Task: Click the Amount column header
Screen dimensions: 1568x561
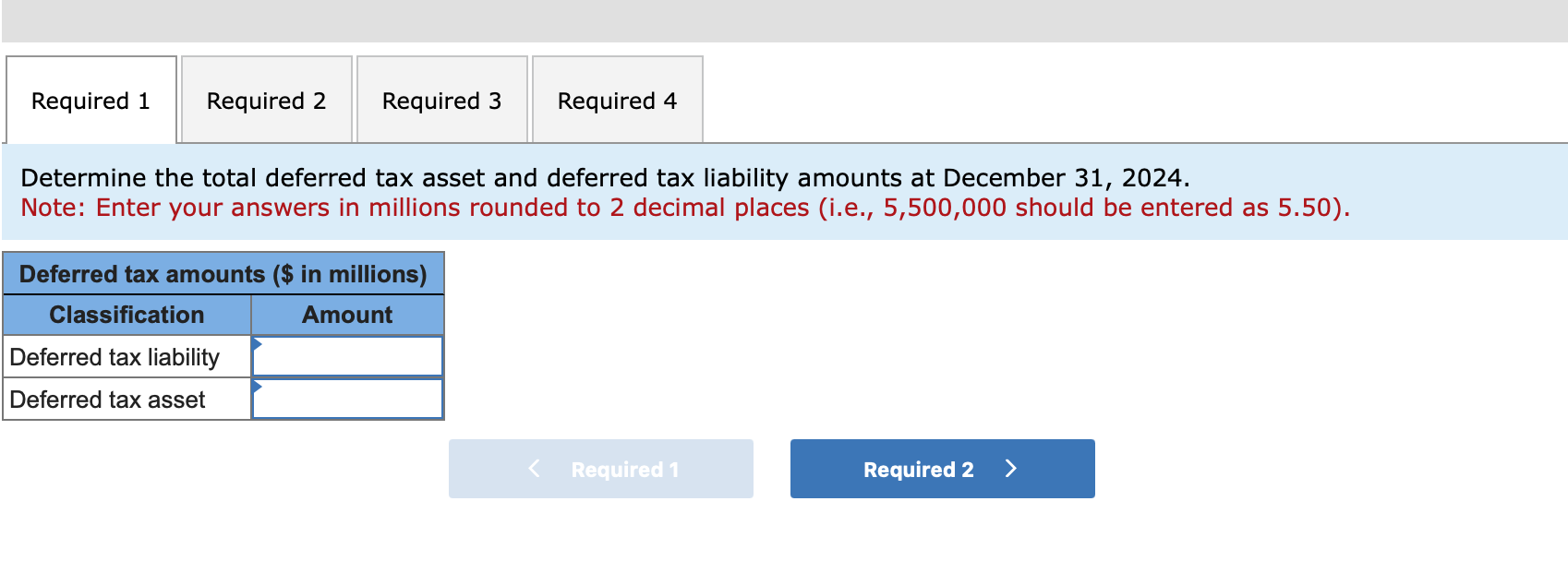Action: click(346, 315)
